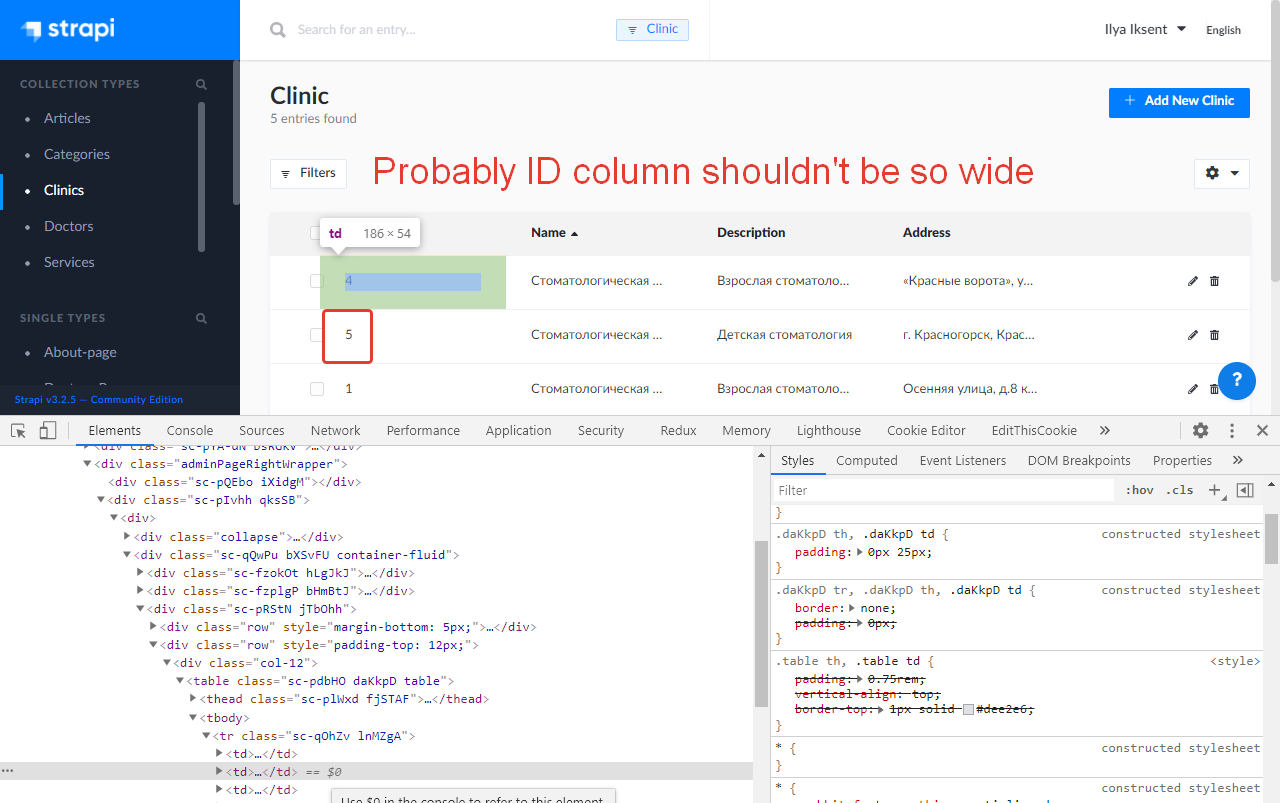Open DevTools three-dot customize menu
This screenshot has width=1280, height=803.
[1232, 431]
